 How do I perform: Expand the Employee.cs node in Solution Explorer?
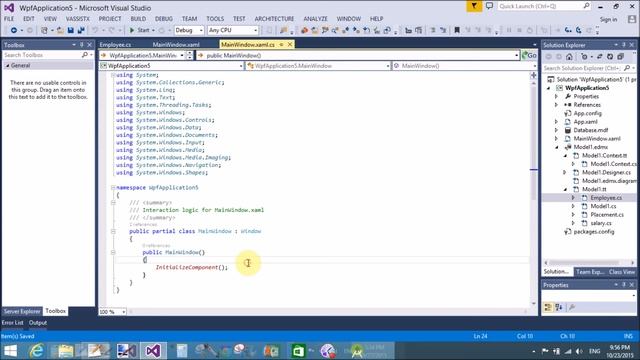tap(573, 198)
